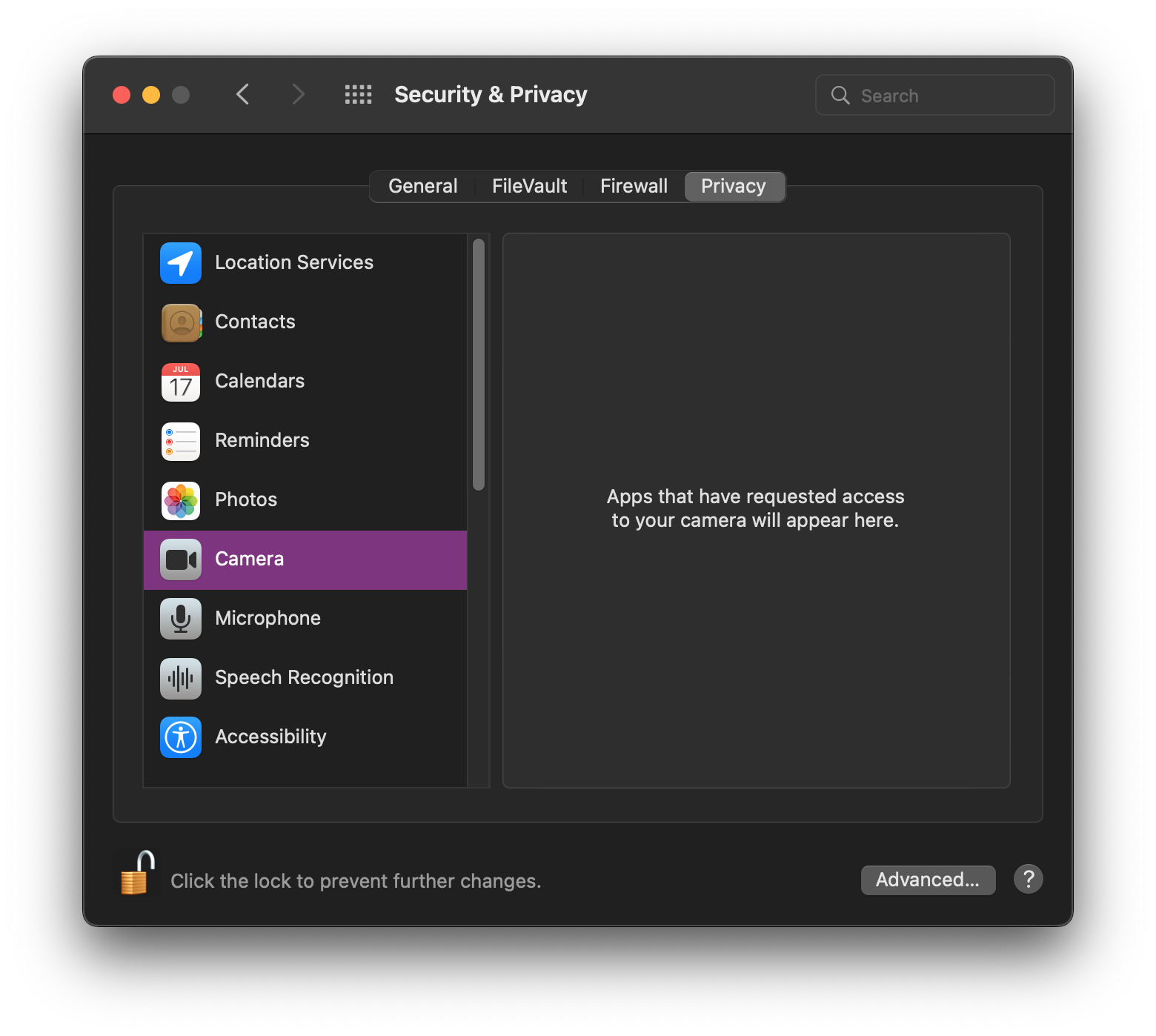Screen dimensions: 1156x1036
Task: Close the Security & Privacy window
Action: pyautogui.click(x=122, y=95)
